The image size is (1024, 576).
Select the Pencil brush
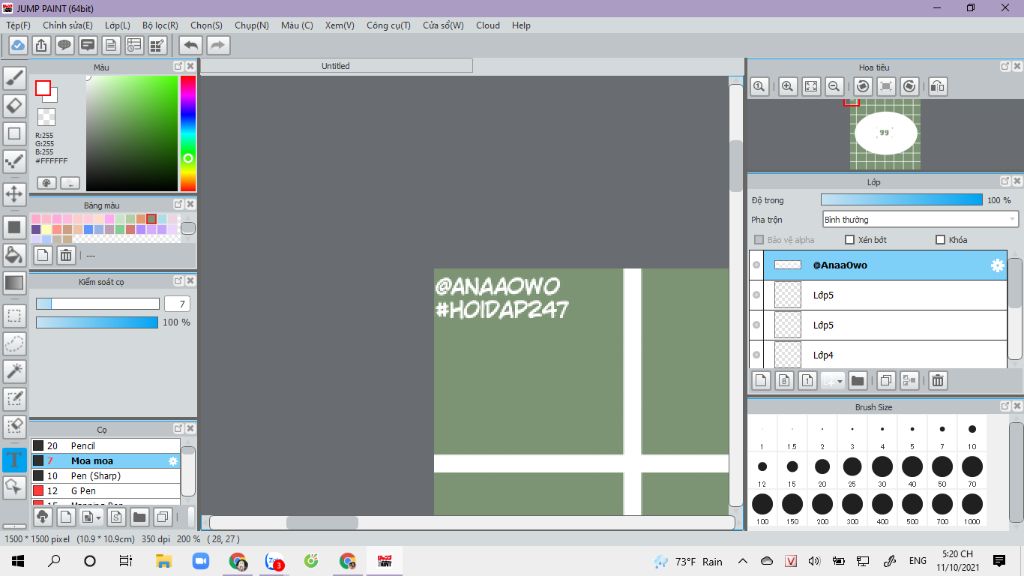pyautogui.click(x=106, y=445)
